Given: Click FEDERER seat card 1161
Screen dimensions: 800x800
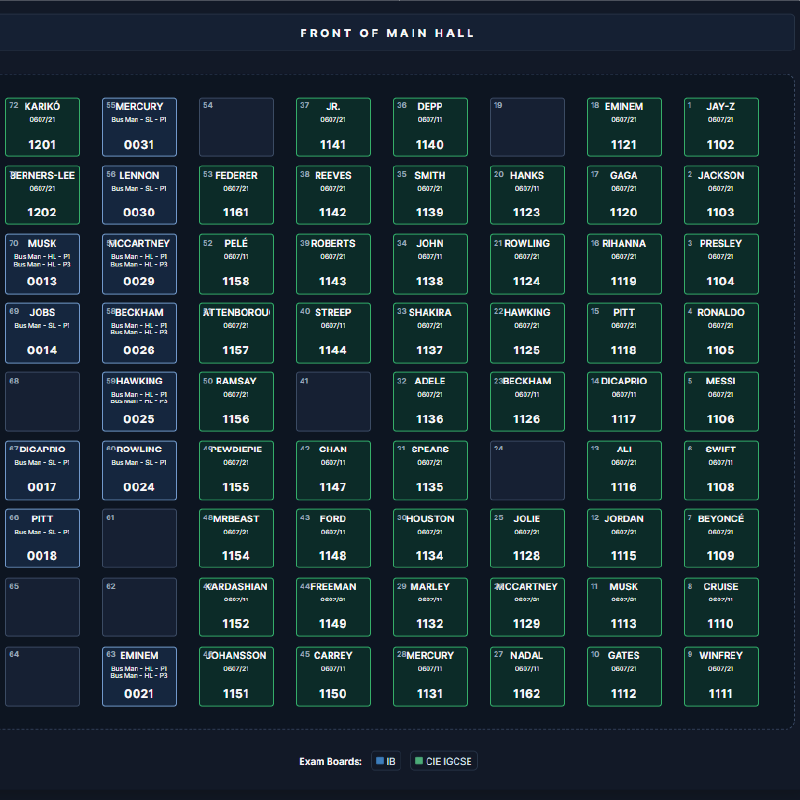Looking at the screenshot, I should coord(236,195).
